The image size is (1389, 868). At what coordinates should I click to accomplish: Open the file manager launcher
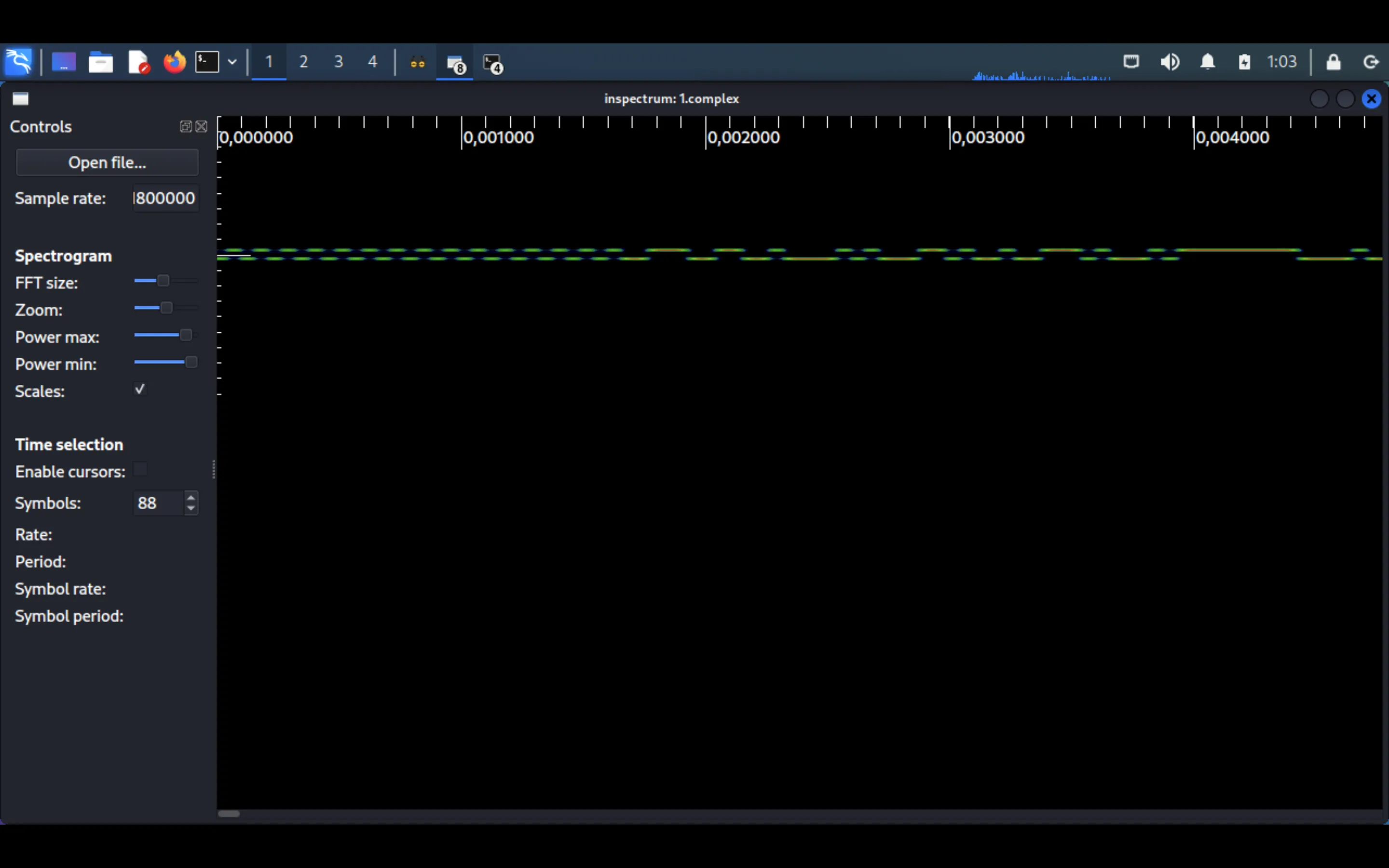[100, 62]
